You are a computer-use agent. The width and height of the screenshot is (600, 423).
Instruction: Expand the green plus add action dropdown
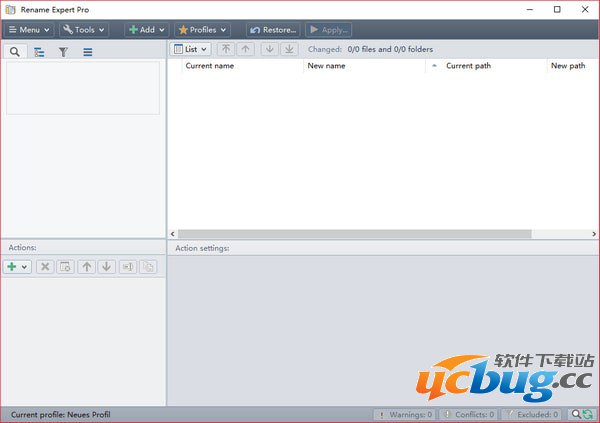click(x=18, y=267)
